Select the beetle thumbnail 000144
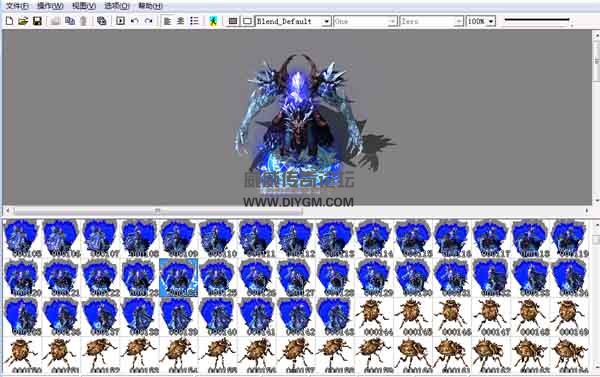The image size is (600, 377). coord(373,317)
